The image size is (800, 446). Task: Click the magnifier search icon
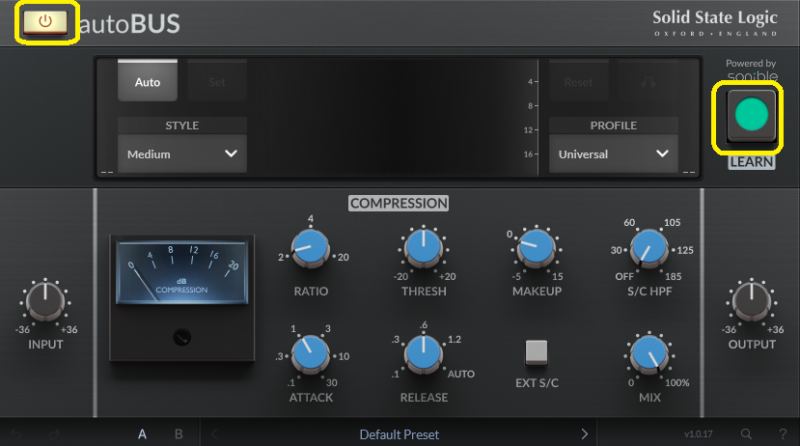click(746, 434)
